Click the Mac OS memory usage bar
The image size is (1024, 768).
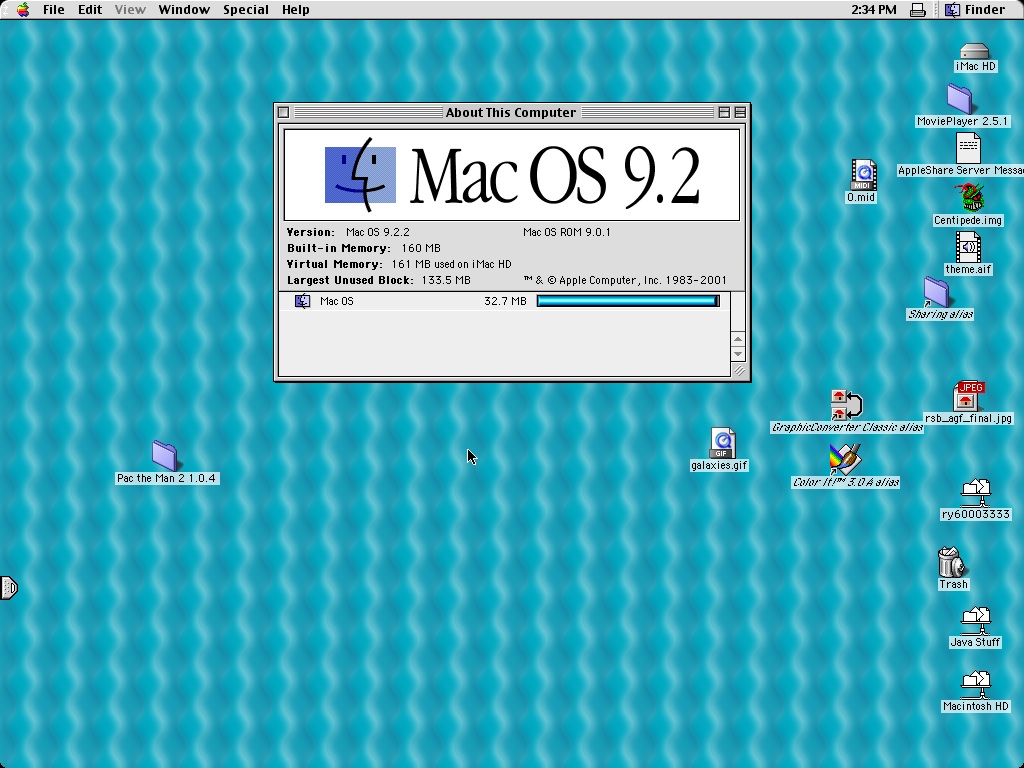(628, 301)
